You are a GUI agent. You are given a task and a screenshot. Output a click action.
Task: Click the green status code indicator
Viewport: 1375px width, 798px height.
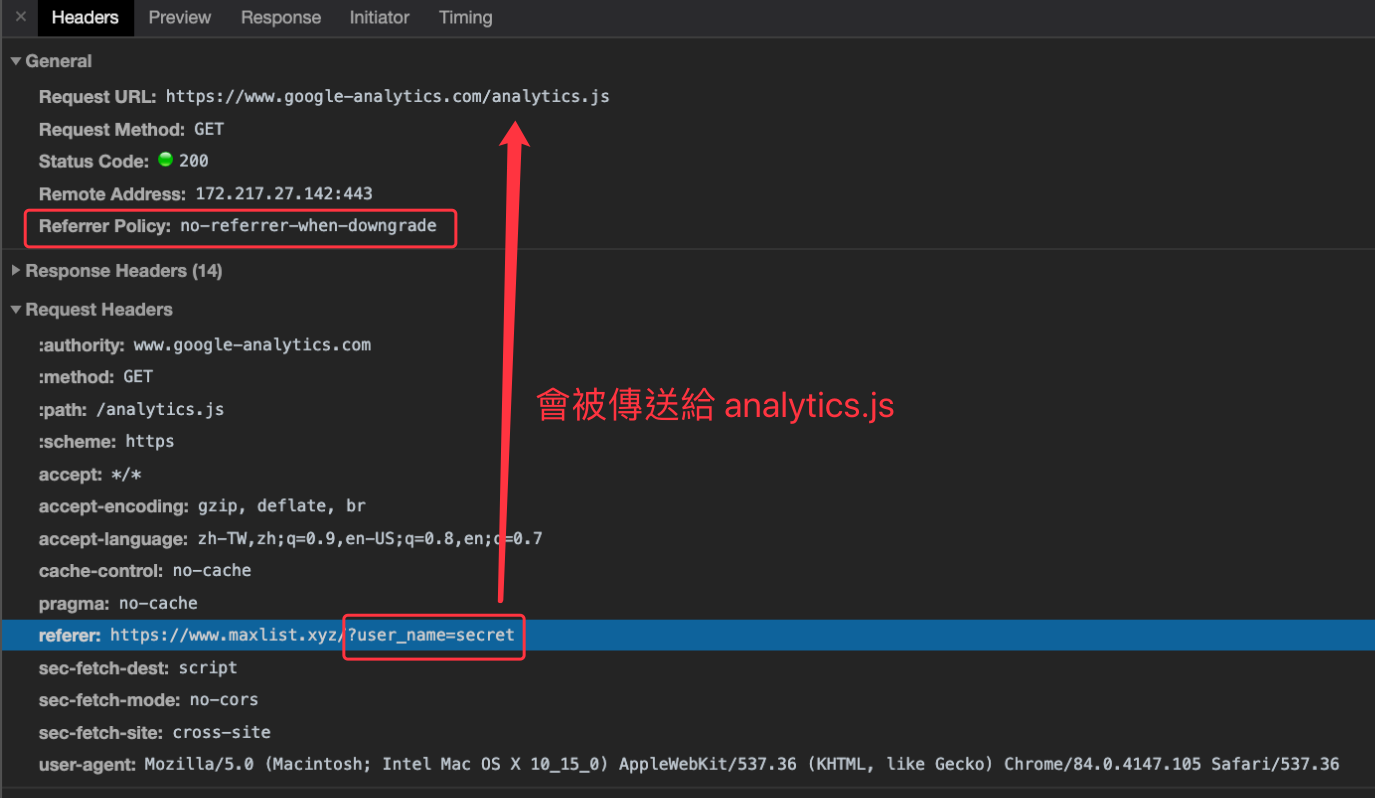(166, 161)
